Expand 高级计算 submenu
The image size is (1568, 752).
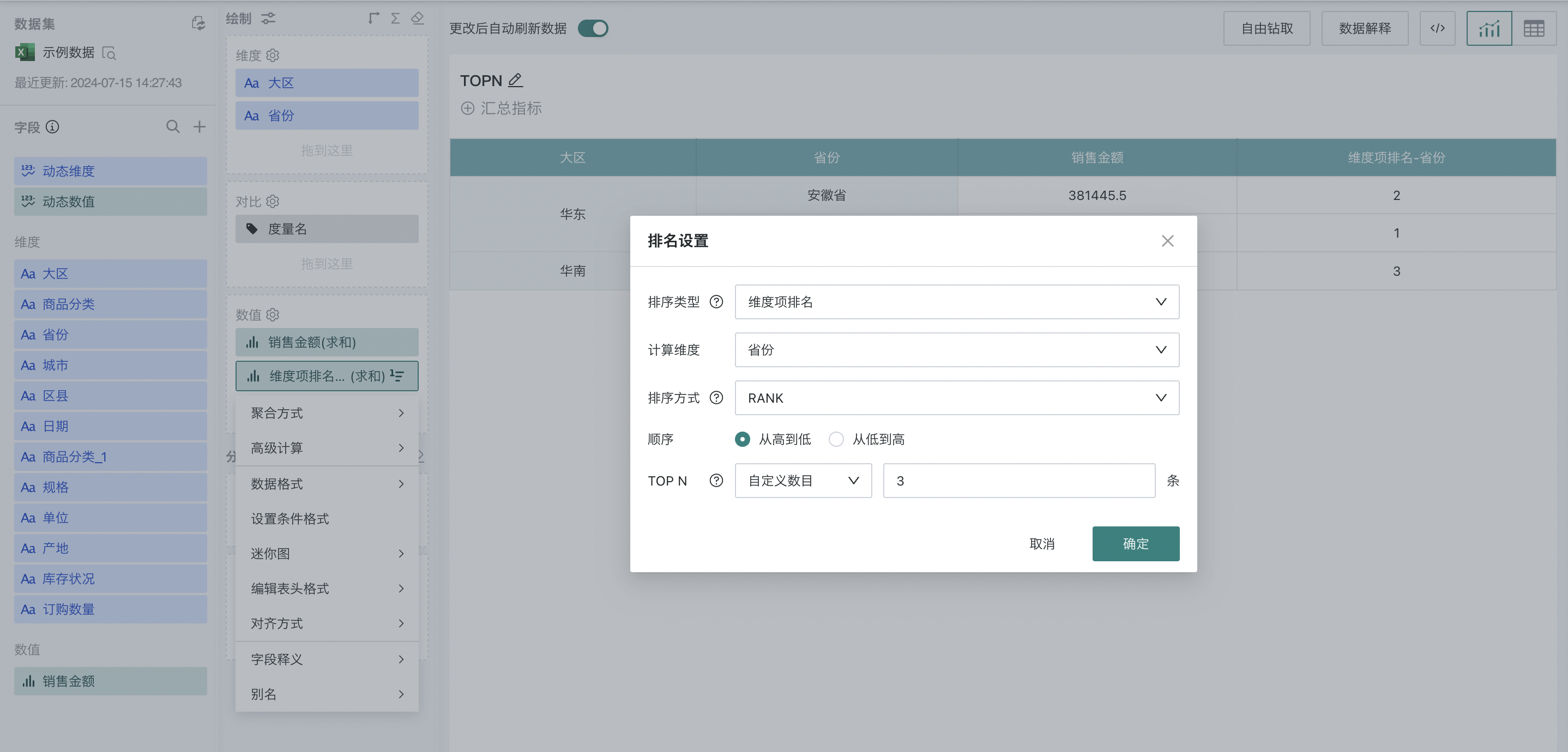327,448
